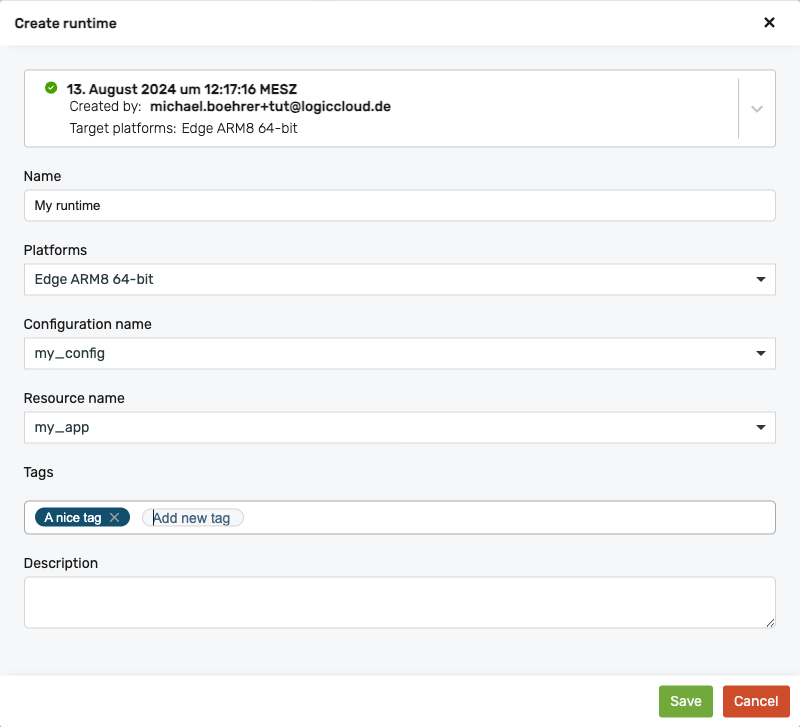Click the 'Create runtime' dialog title

pos(65,23)
